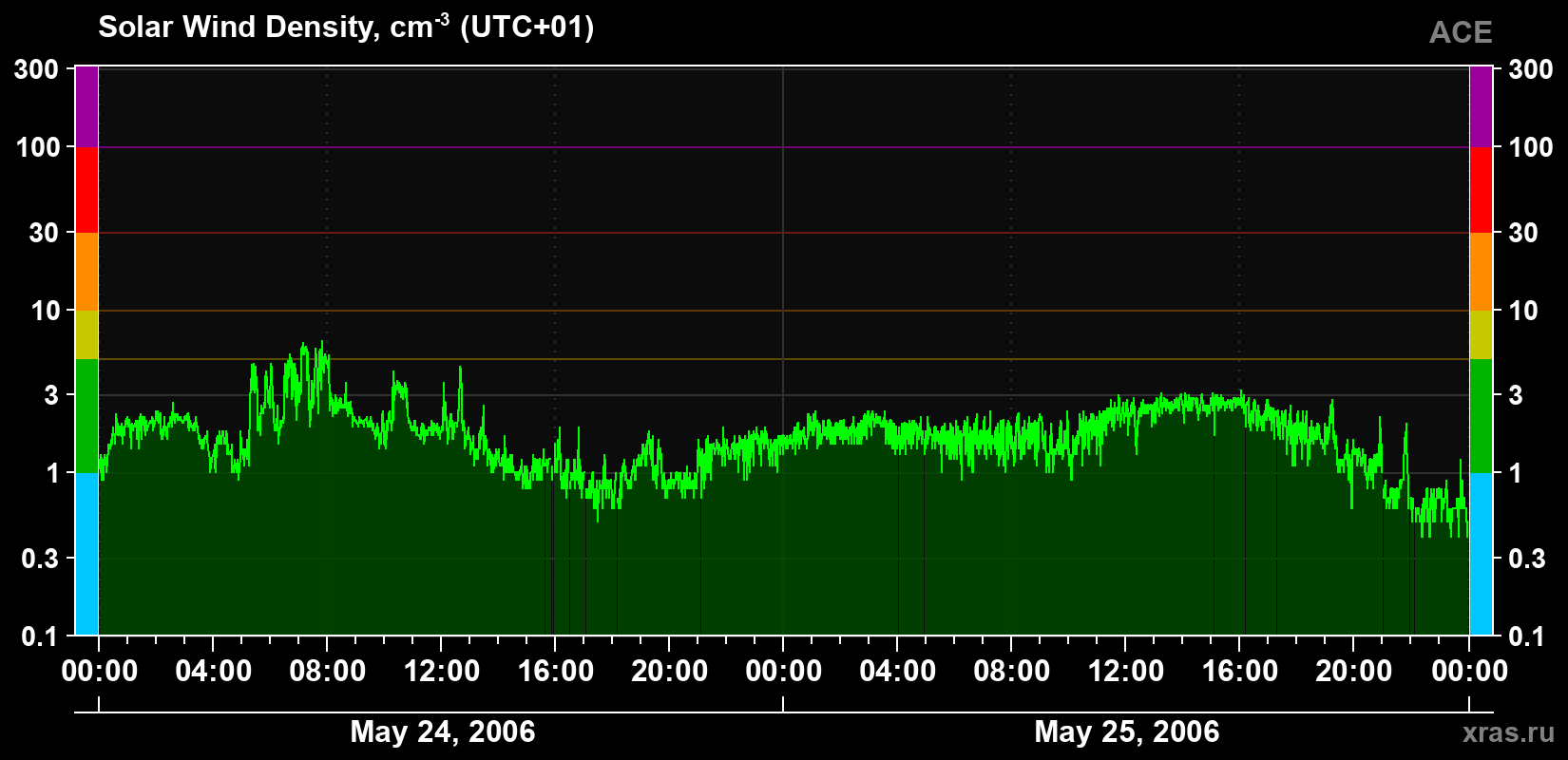Click the Solar Wind Density chart title
The image size is (1568, 760).
coord(346,27)
